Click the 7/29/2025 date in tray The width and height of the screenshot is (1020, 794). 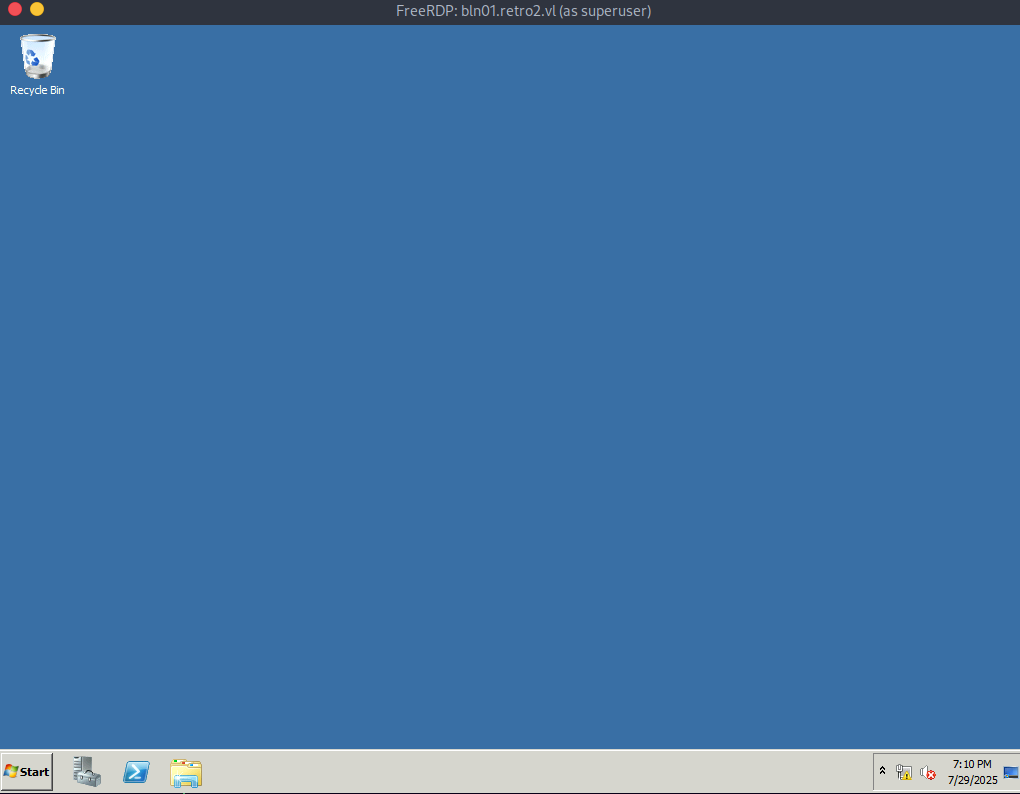(x=972, y=780)
